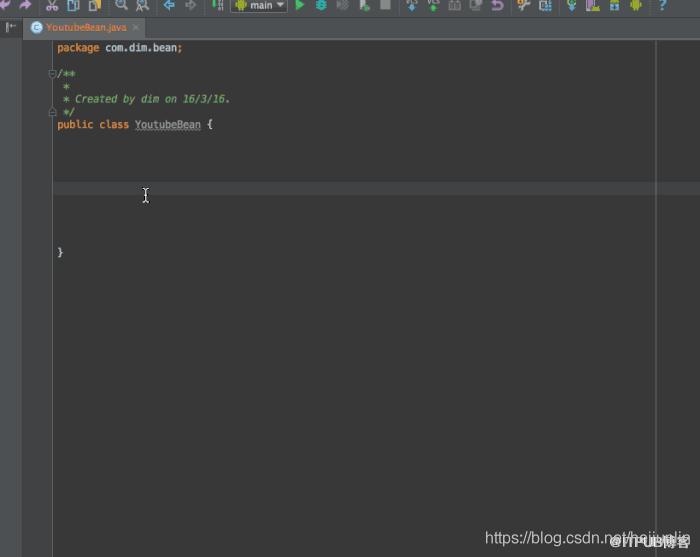This screenshot has width=700, height=557.
Task: Open Android Device Monitor icon
Action: (636, 5)
